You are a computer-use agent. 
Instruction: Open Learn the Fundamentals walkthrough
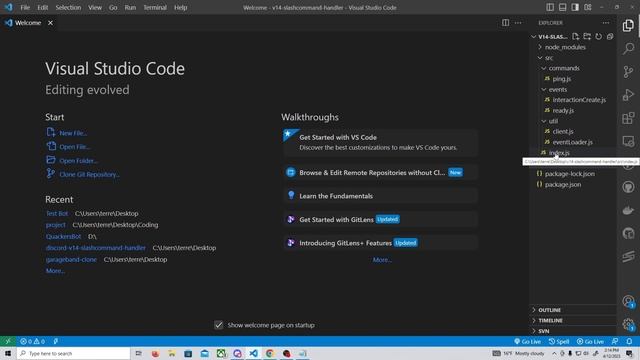(381, 196)
